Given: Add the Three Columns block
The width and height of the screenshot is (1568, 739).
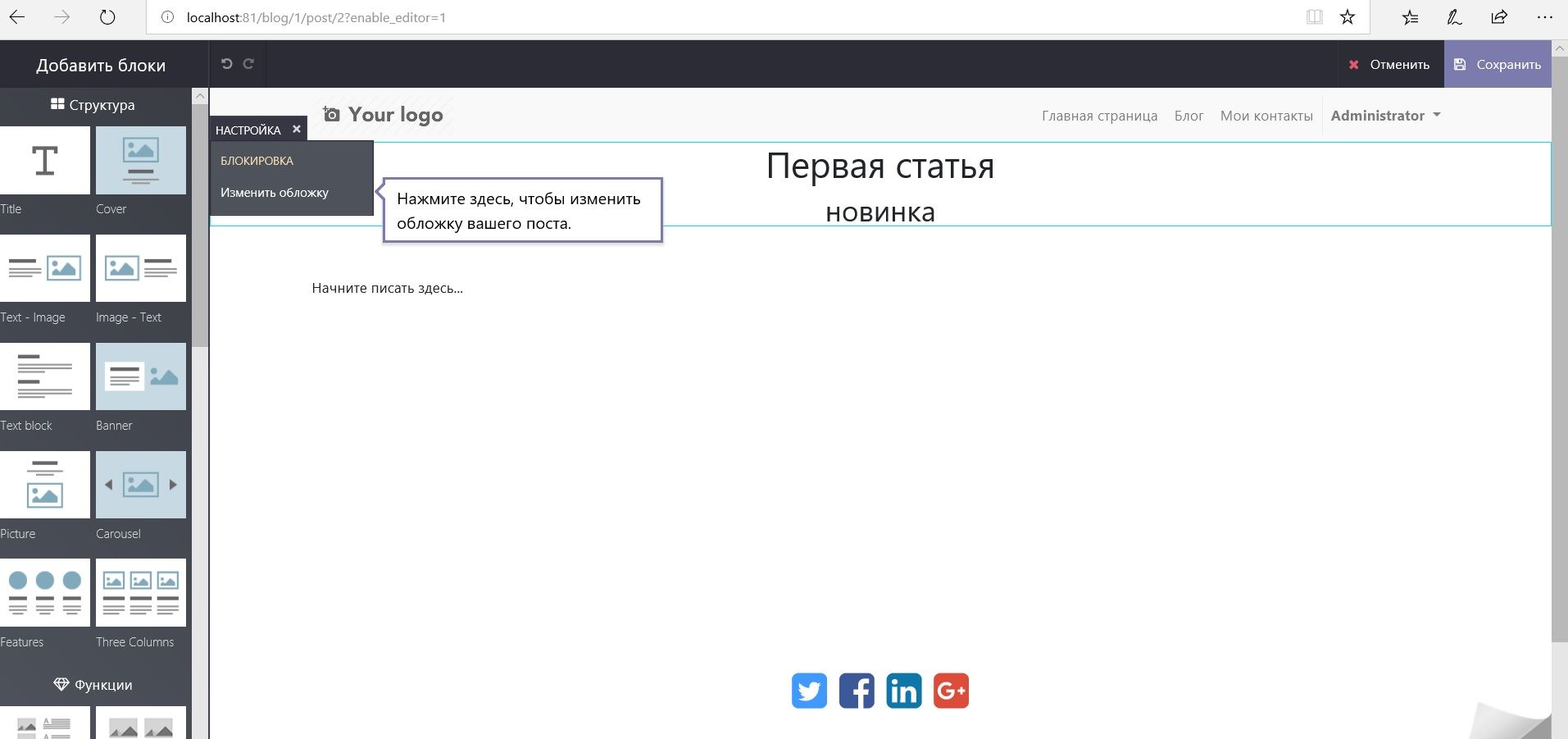Looking at the screenshot, I should [x=140, y=592].
